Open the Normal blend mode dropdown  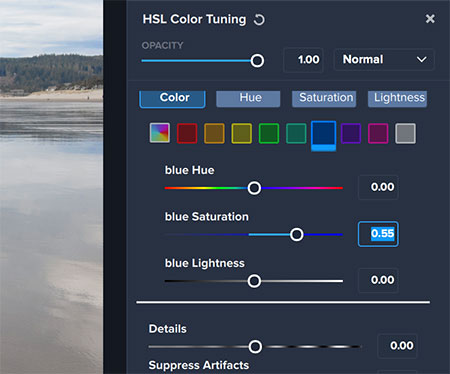(384, 60)
